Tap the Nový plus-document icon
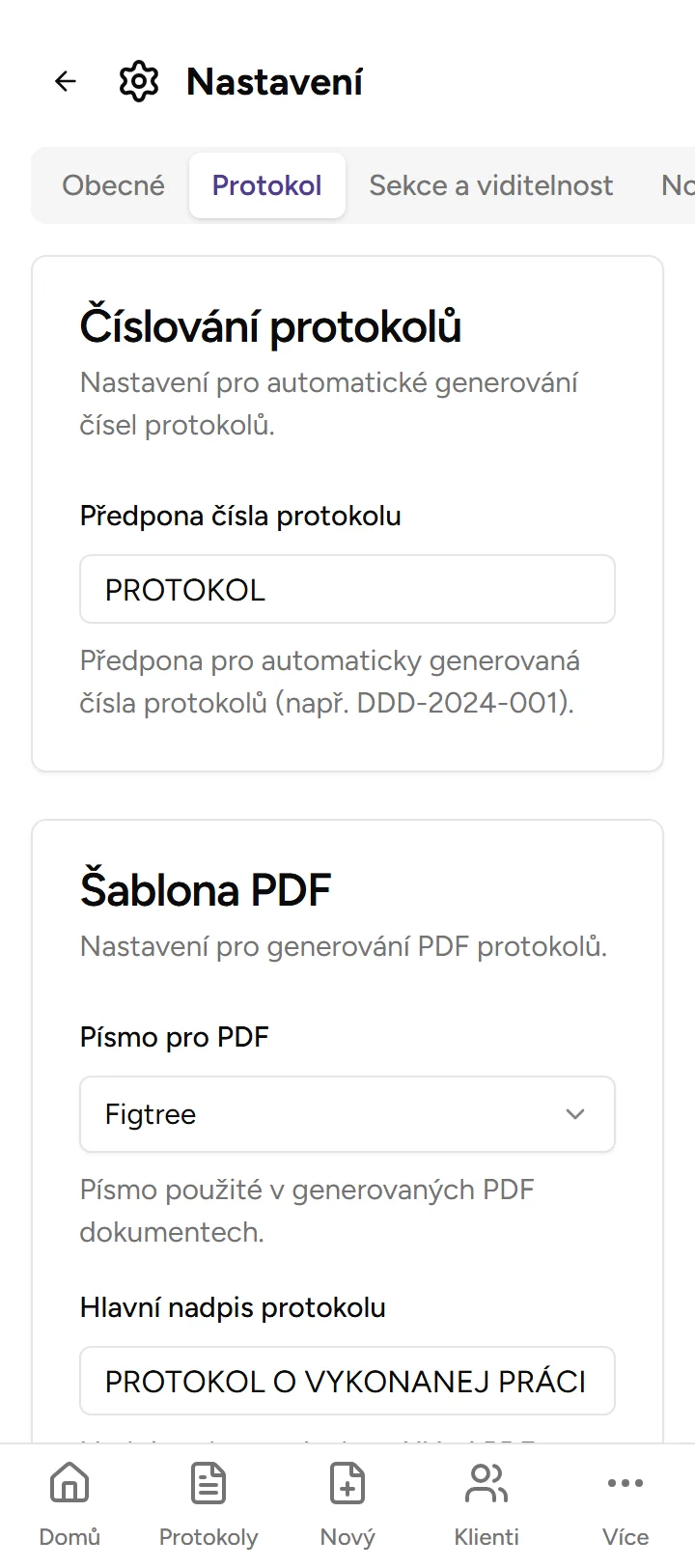695x1568 pixels. click(x=347, y=1482)
